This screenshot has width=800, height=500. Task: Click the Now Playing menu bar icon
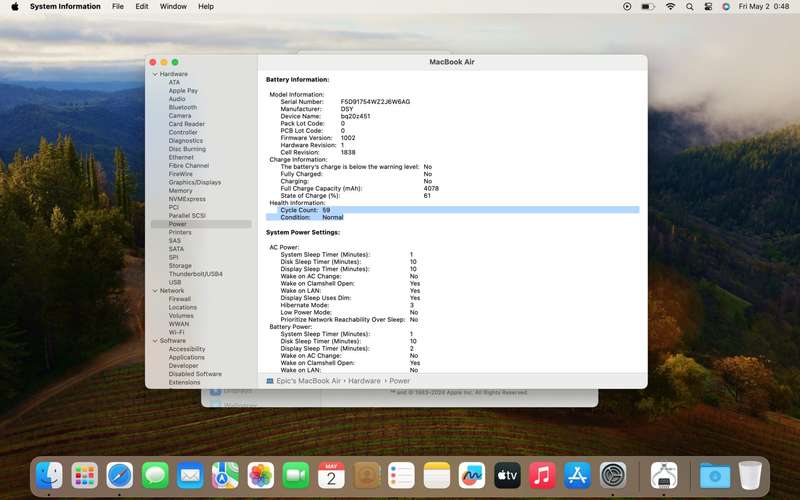point(627,7)
